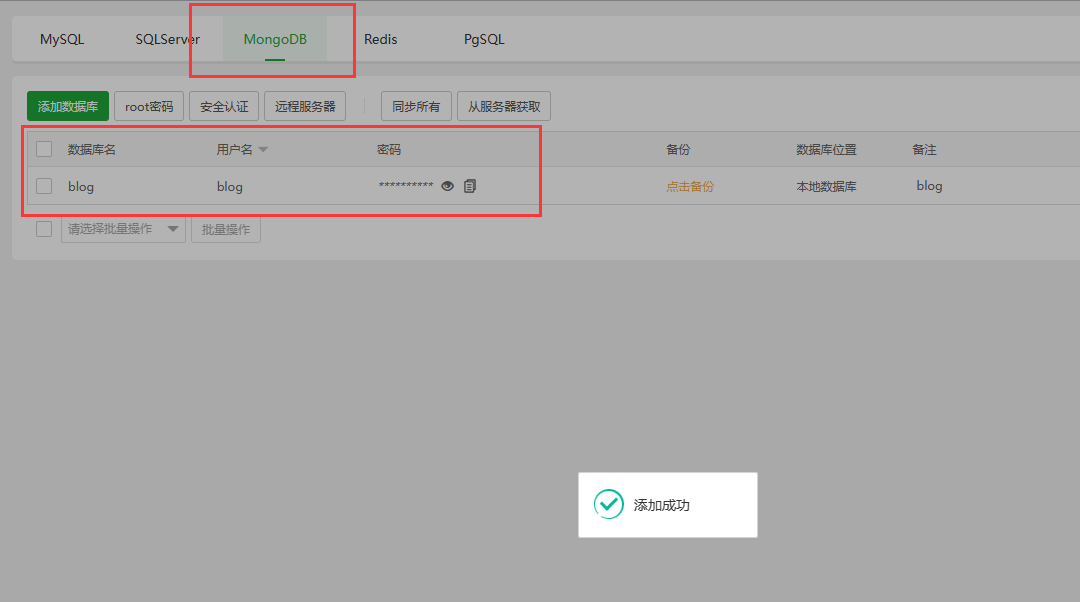Click the 点击备份 link for blog

click(690, 187)
